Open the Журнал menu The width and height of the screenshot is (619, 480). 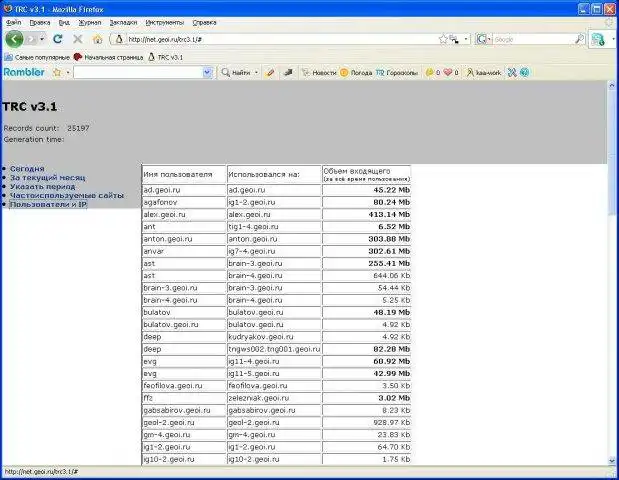(90, 22)
